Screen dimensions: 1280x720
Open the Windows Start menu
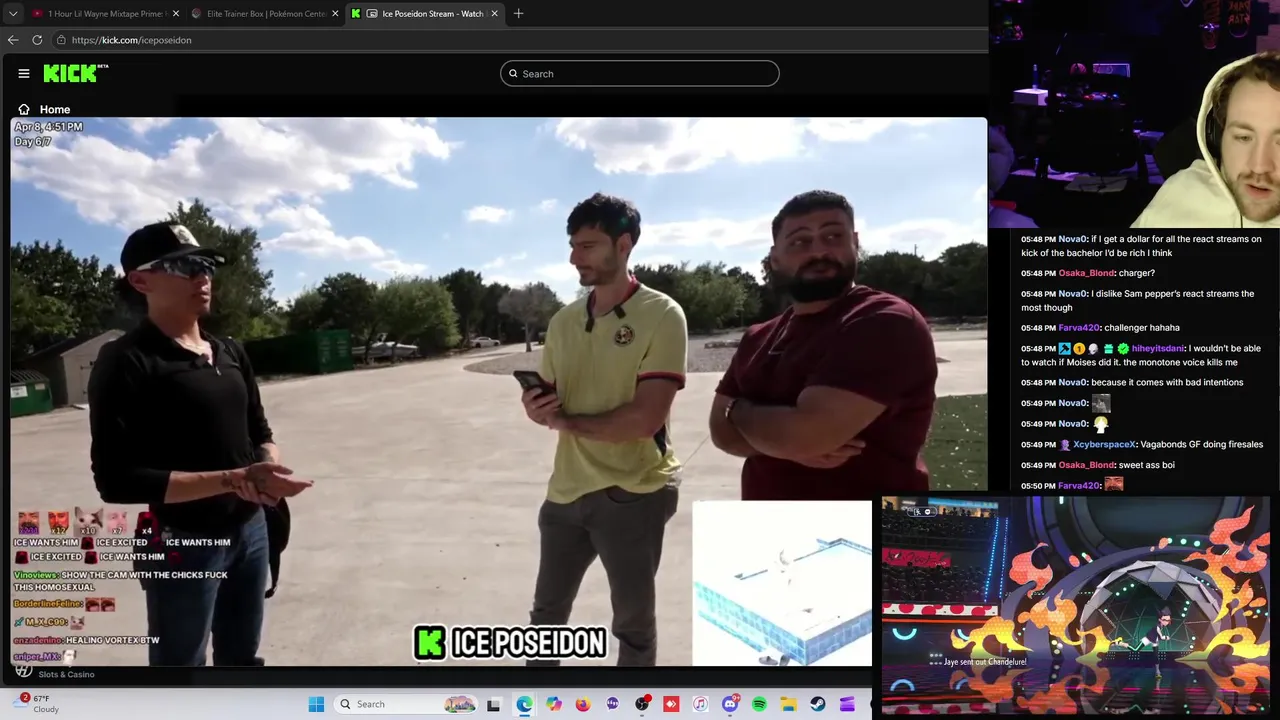pos(316,704)
